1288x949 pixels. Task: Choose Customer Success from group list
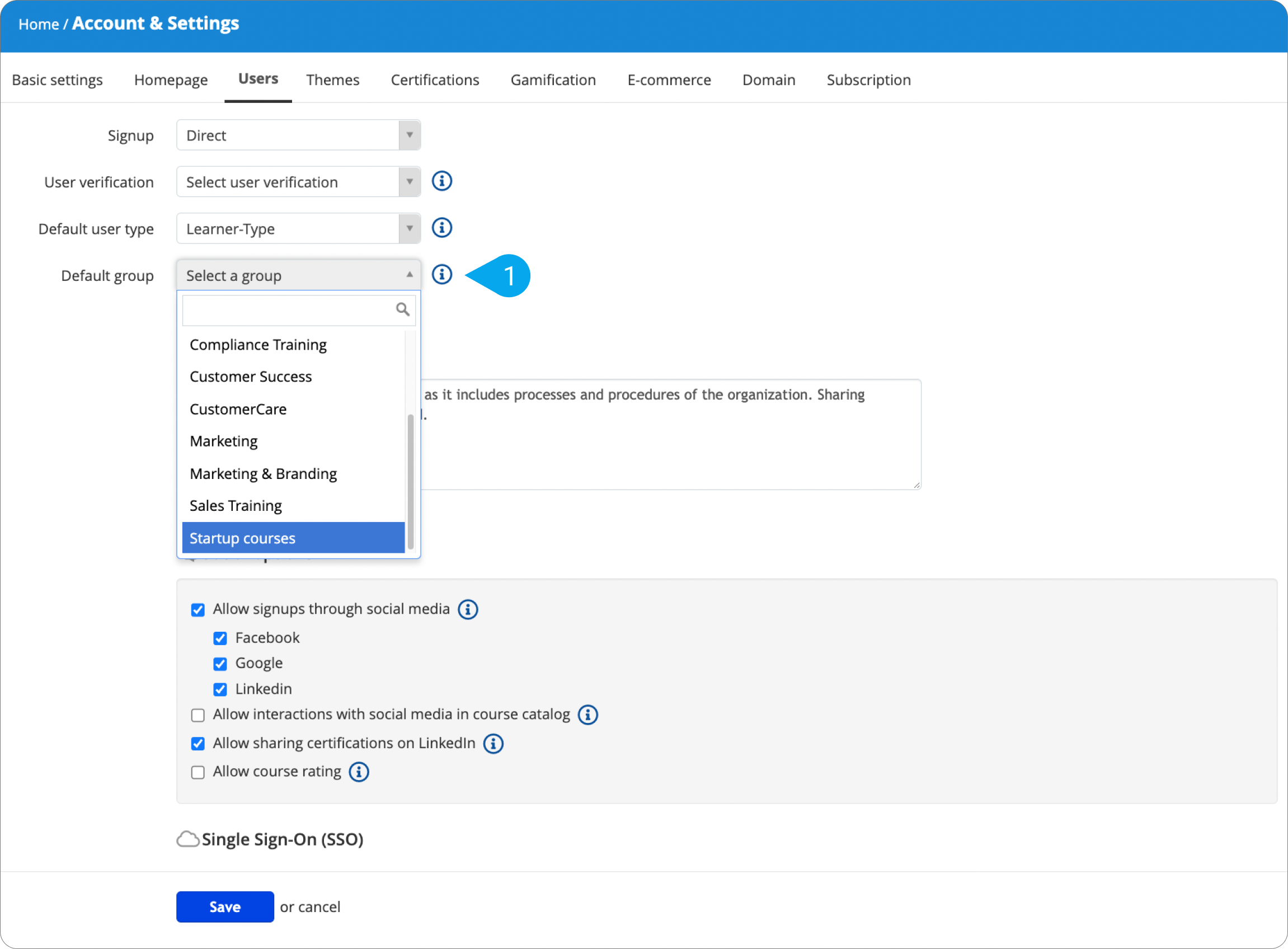(x=294, y=377)
